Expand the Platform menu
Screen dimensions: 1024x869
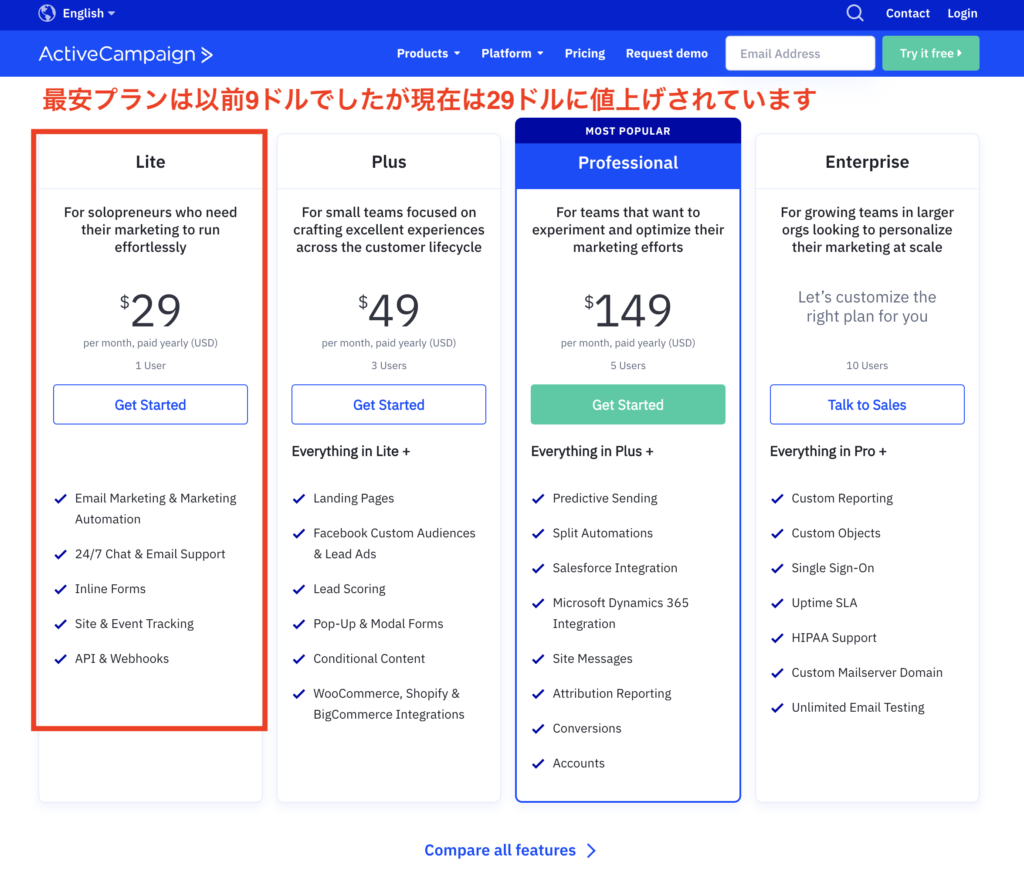[512, 54]
